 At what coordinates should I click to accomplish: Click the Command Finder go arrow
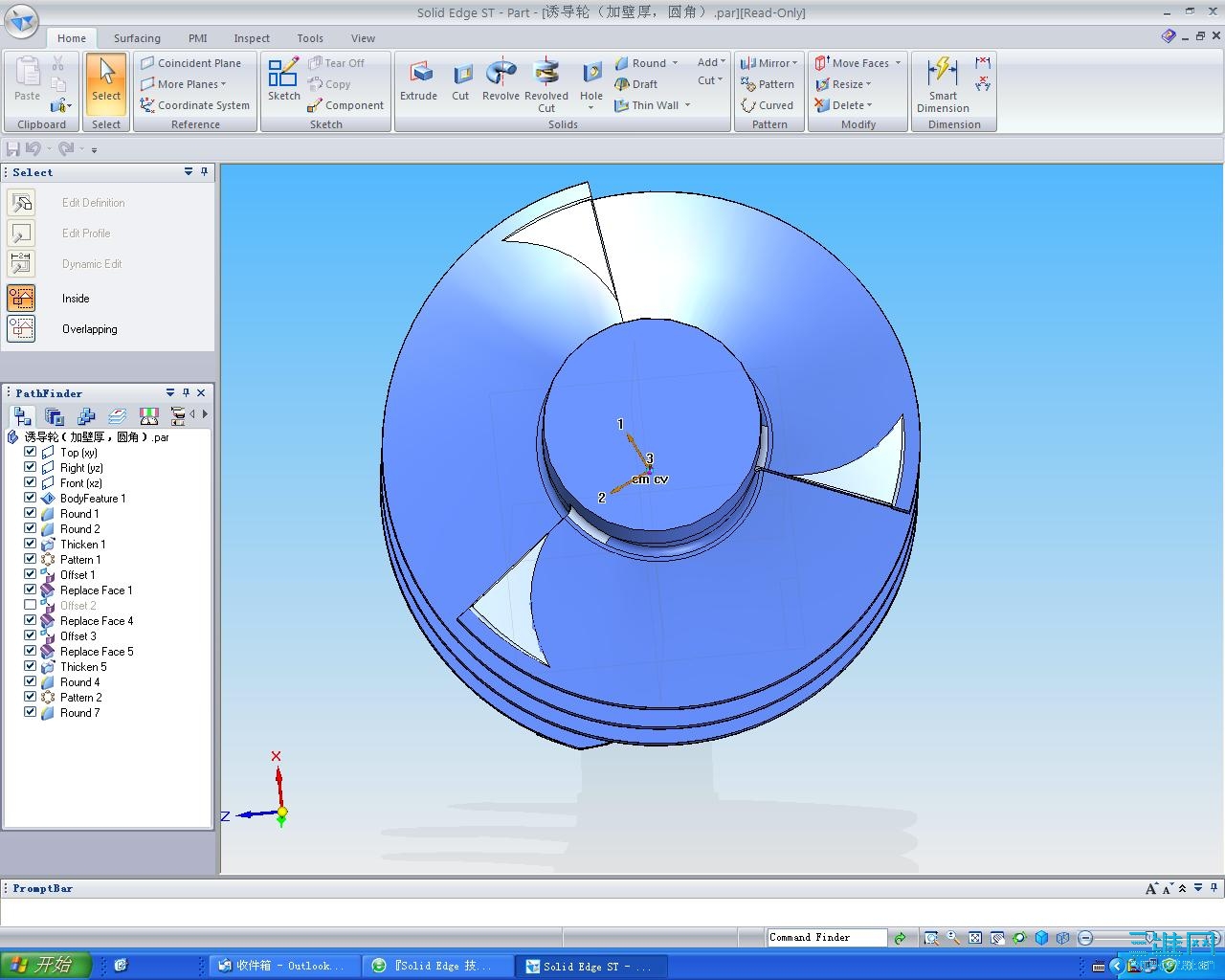pos(900,938)
